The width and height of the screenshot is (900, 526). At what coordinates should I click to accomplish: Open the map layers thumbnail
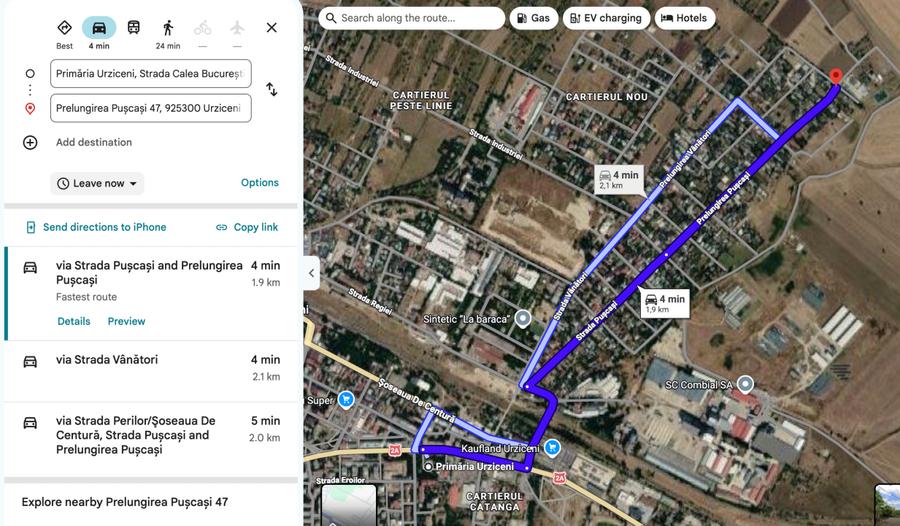click(348, 505)
